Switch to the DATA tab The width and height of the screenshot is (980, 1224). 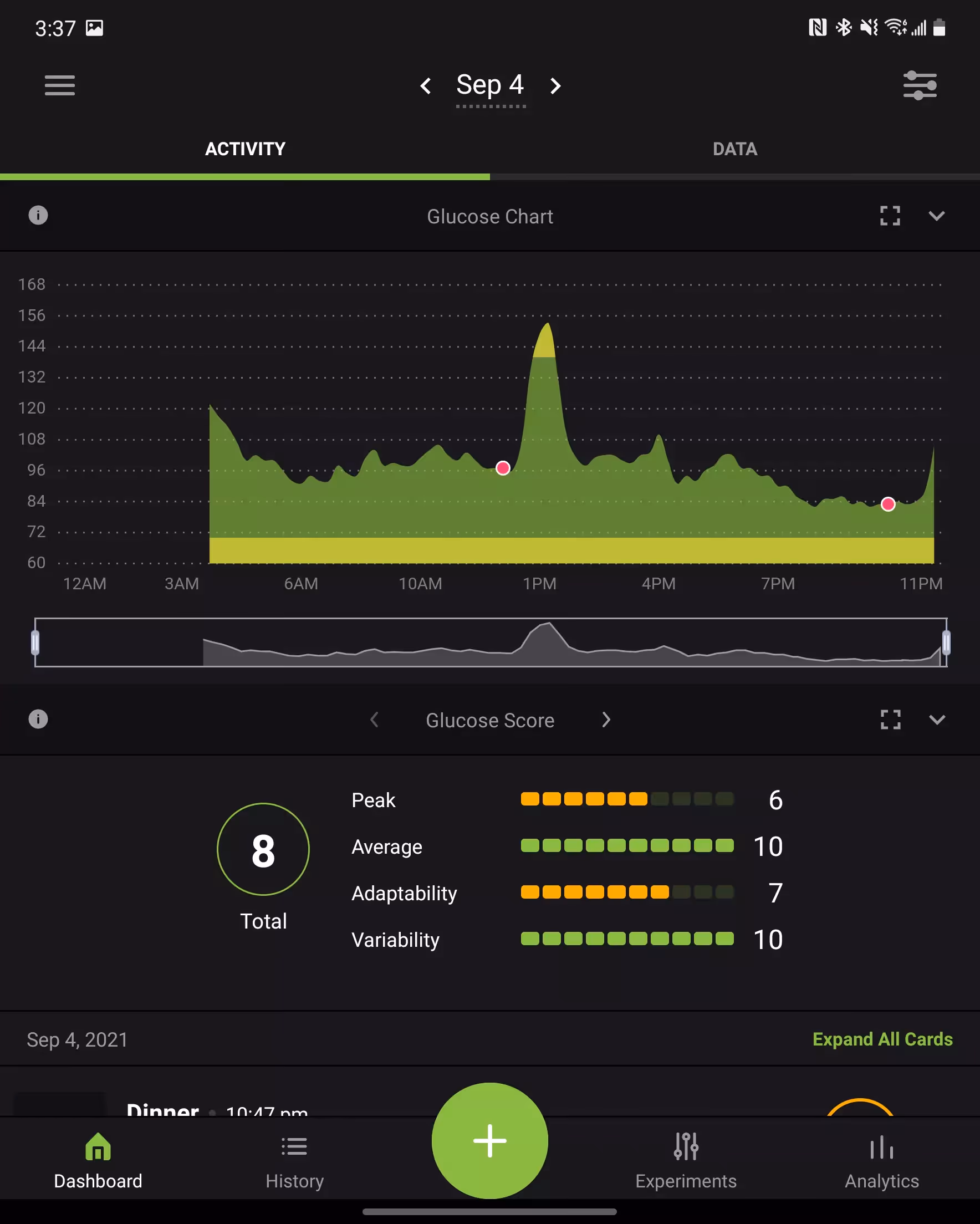click(734, 149)
